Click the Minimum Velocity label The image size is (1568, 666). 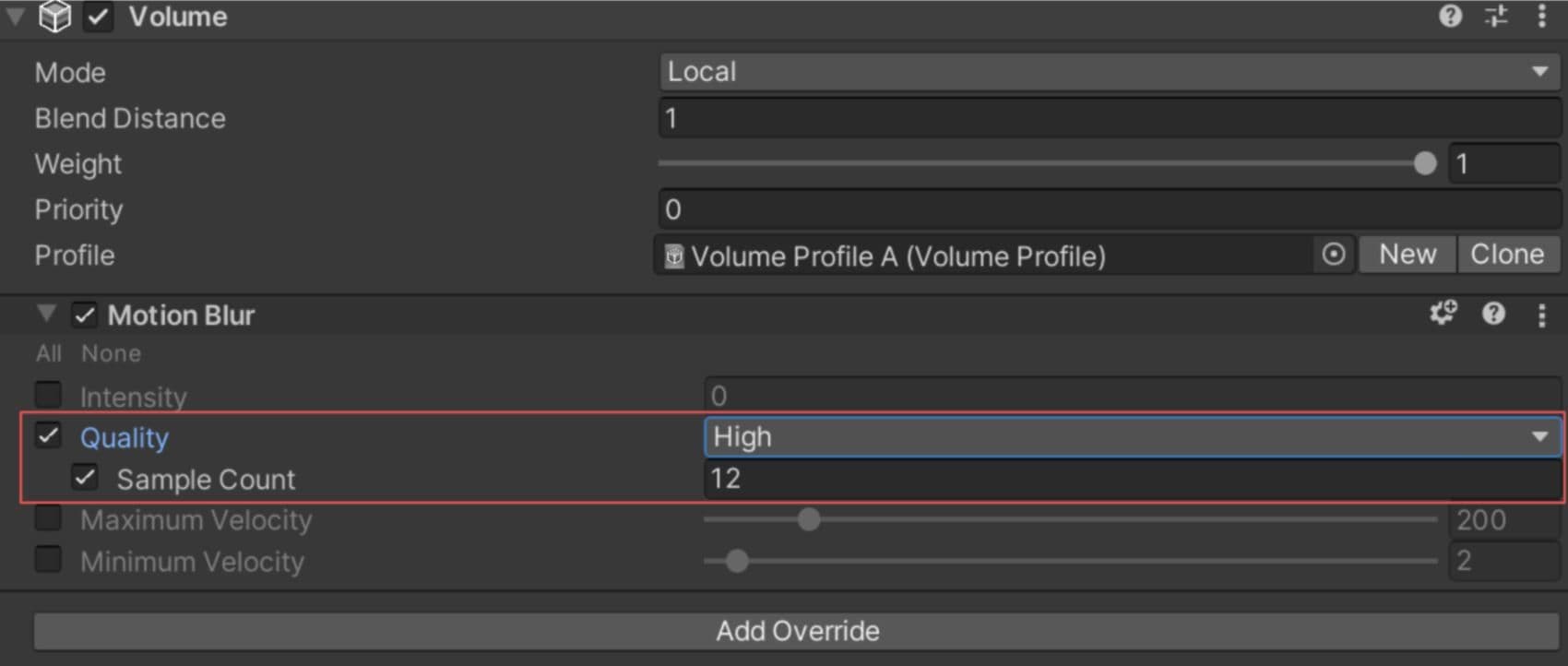point(192,561)
